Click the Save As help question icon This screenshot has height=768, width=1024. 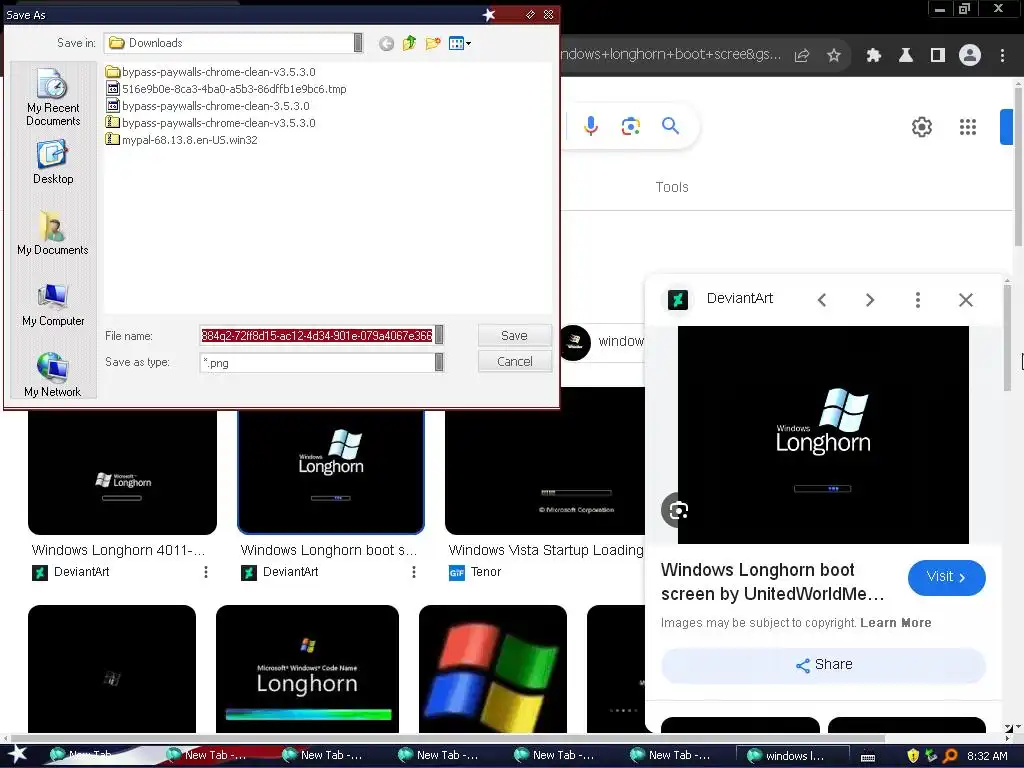tap(530, 14)
